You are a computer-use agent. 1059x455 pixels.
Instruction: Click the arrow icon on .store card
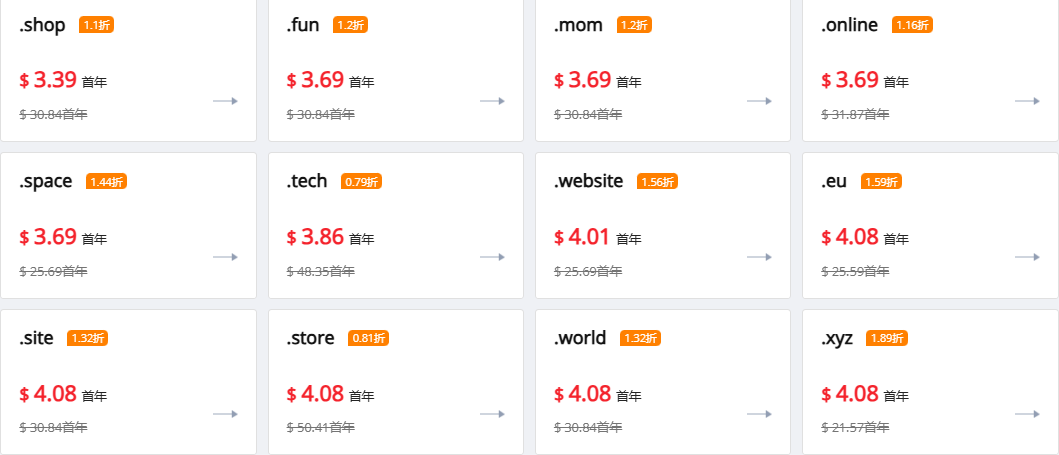492,414
